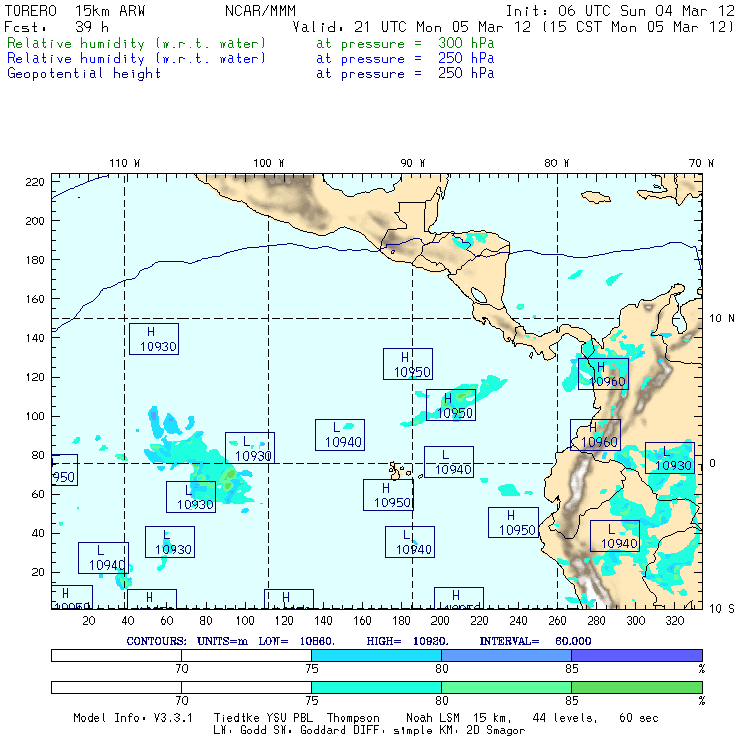Click the '85' label under lower colorbar
Screen dimensions: 740x740
pos(572,700)
